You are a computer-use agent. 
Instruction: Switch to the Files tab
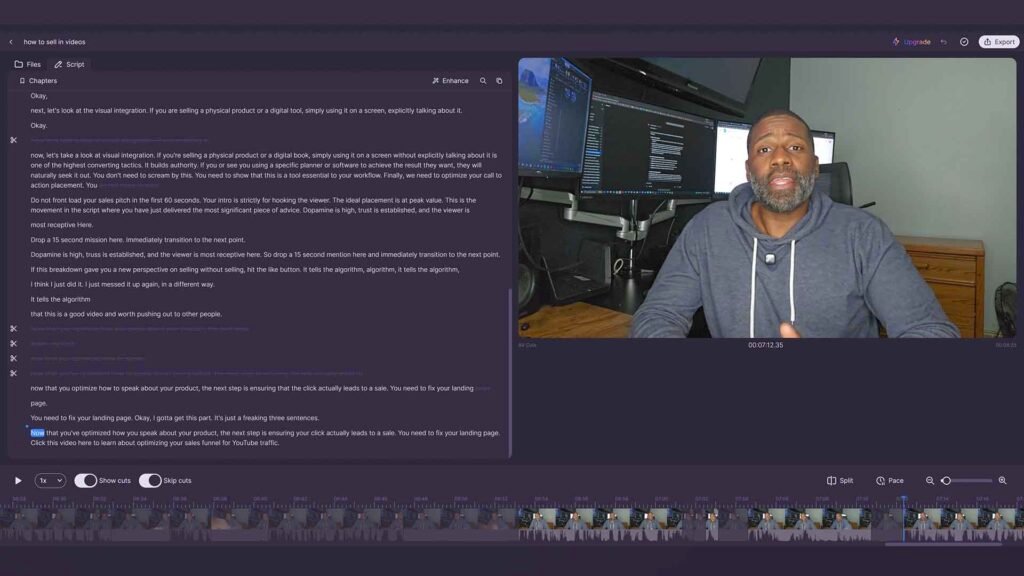coord(28,64)
